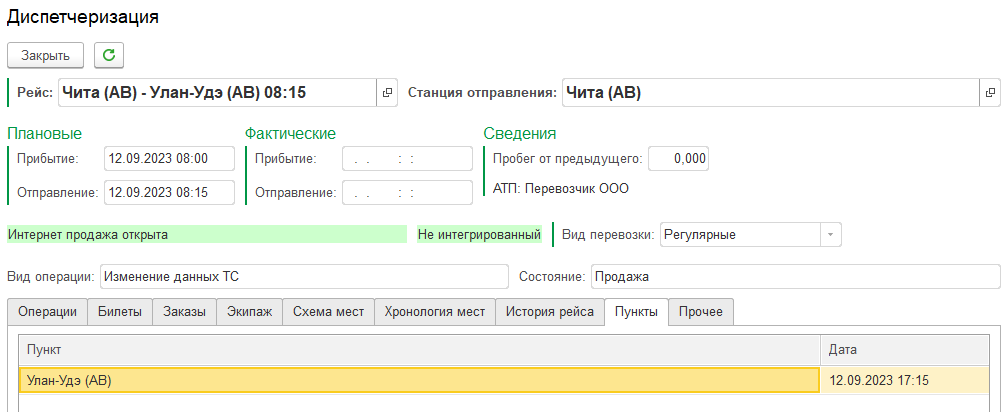The width and height of the screenshot is (1002, 412).
Task: Select the Улан-Удэ (АВ) row
Action: 420,380
